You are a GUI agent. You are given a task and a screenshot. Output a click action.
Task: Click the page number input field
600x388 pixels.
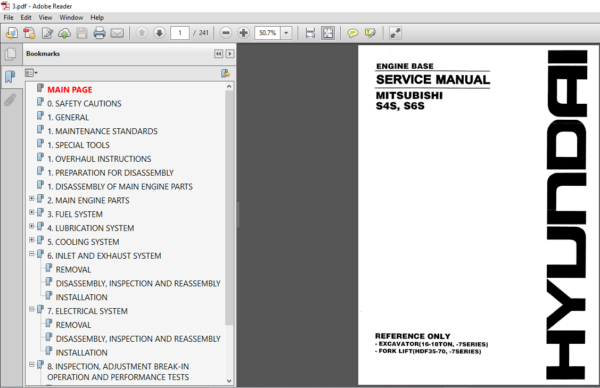point(179,33)
